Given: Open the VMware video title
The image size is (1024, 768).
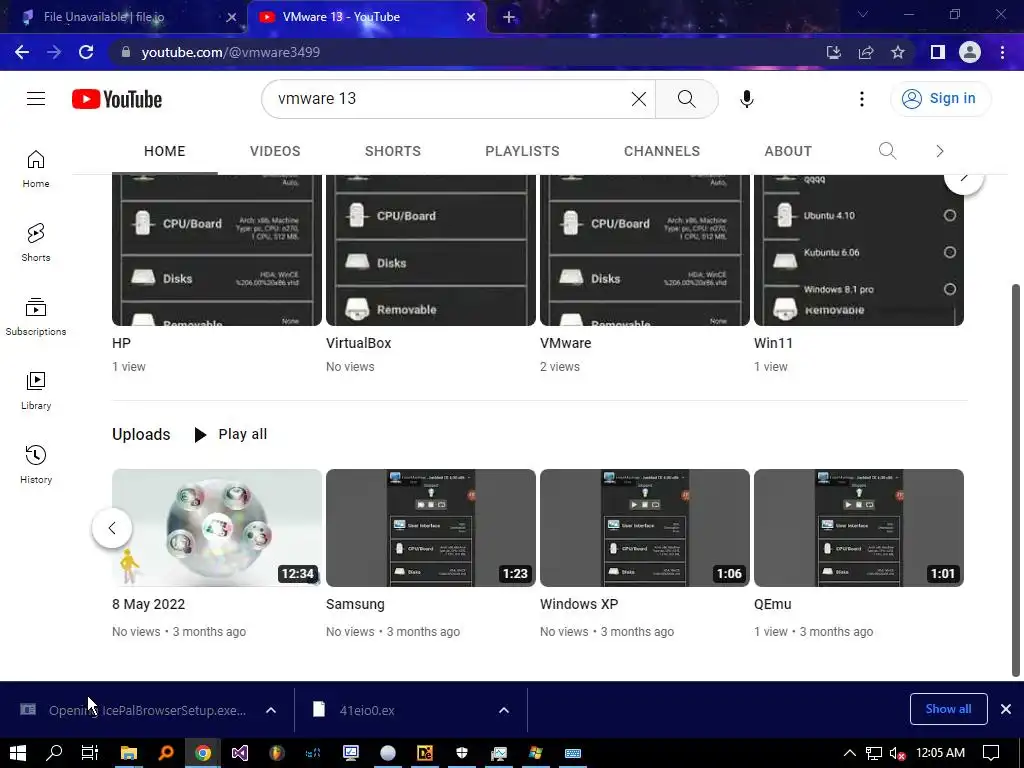Looking at the screenshot, I should (566, 343).
